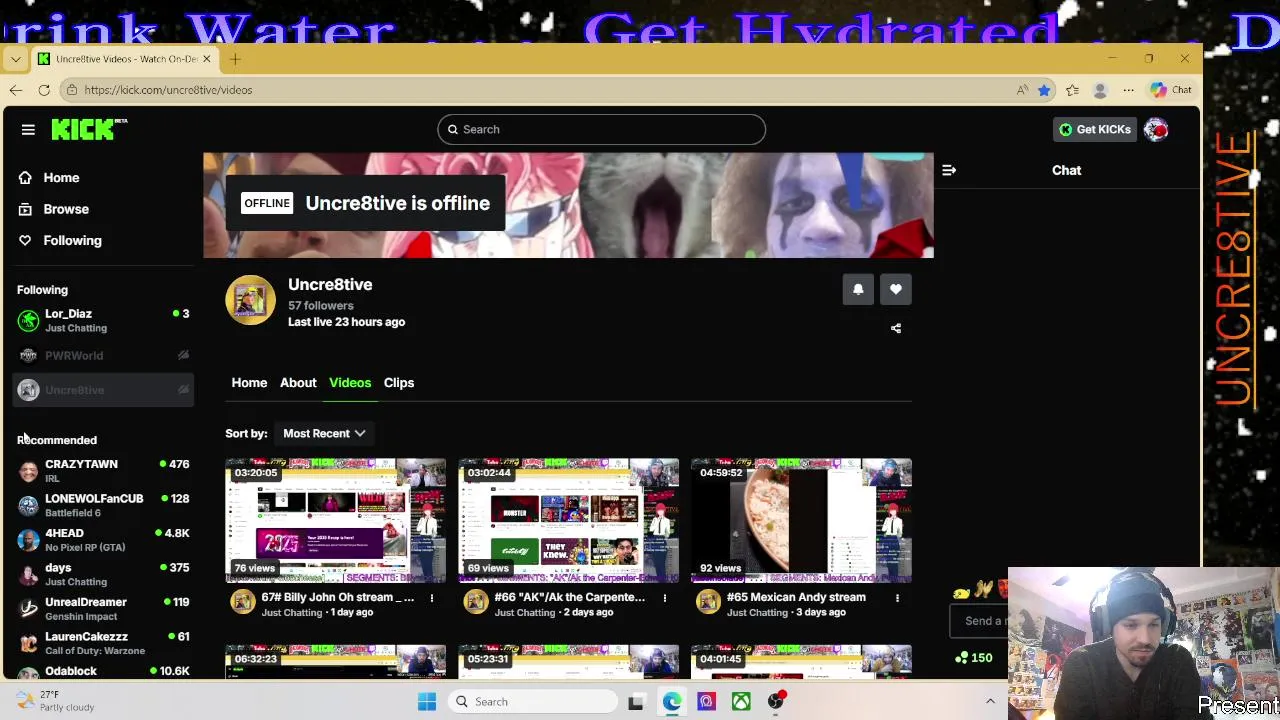The height and width of the screenshot is (720, 1280).
Task: Click the KICK logo
Action: click(89, 129)
